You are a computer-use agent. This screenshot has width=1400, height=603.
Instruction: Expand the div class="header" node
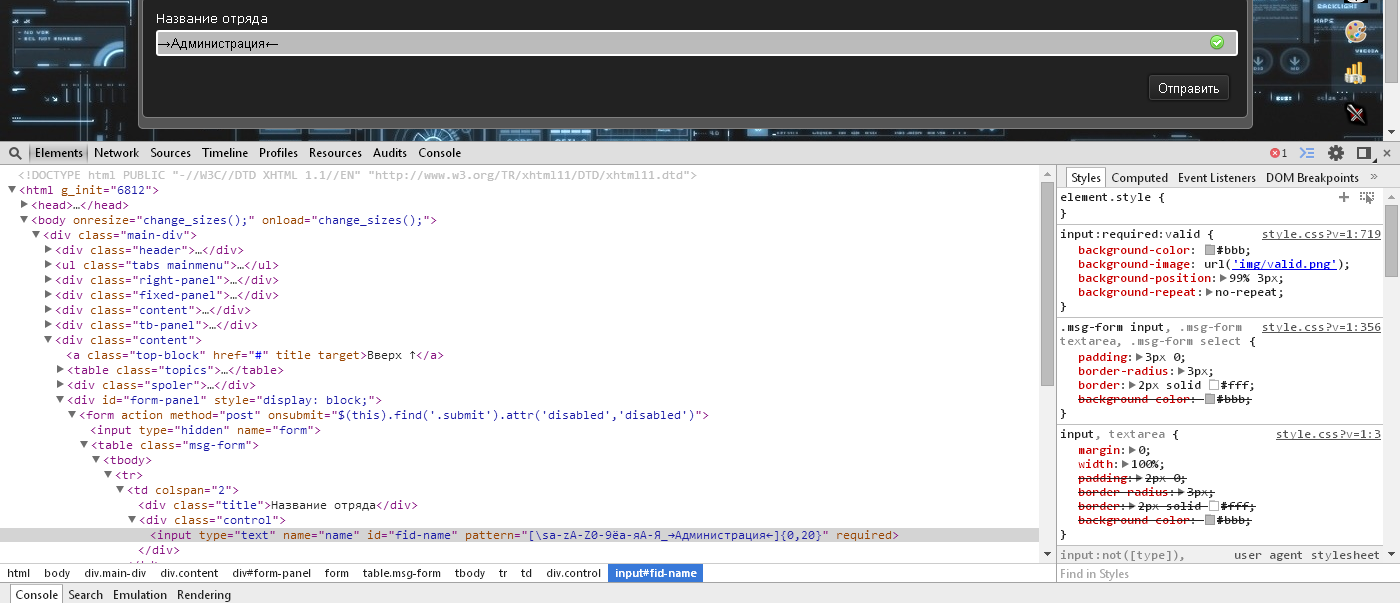49,250
